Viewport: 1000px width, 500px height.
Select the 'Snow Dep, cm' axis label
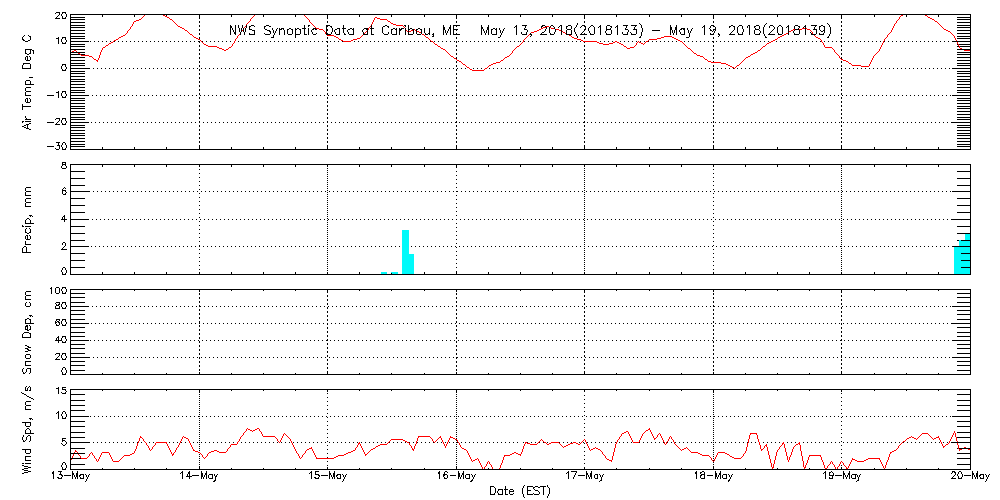point(27,332)
